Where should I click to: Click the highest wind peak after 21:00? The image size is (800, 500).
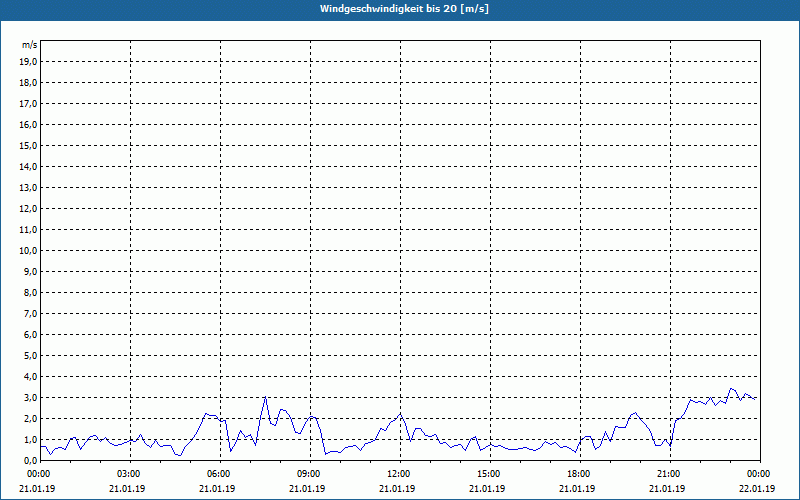(x=731, y=389)
